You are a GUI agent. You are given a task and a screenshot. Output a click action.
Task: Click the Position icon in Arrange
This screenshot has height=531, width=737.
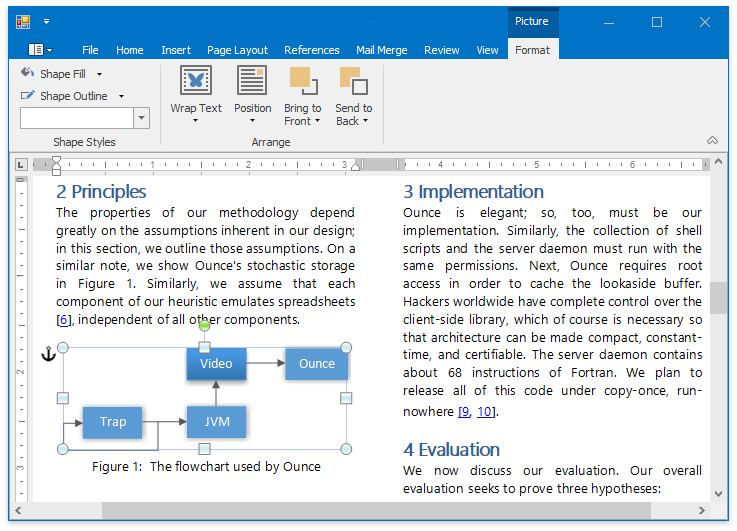(x=252, y=80)
